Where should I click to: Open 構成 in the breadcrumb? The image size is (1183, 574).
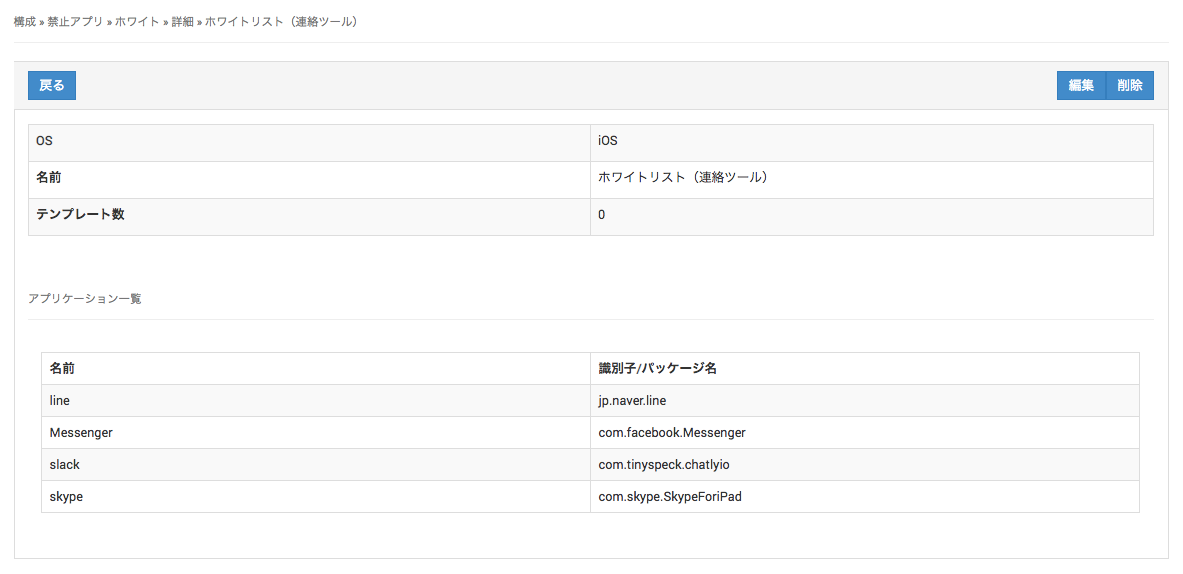coord(24,21)
